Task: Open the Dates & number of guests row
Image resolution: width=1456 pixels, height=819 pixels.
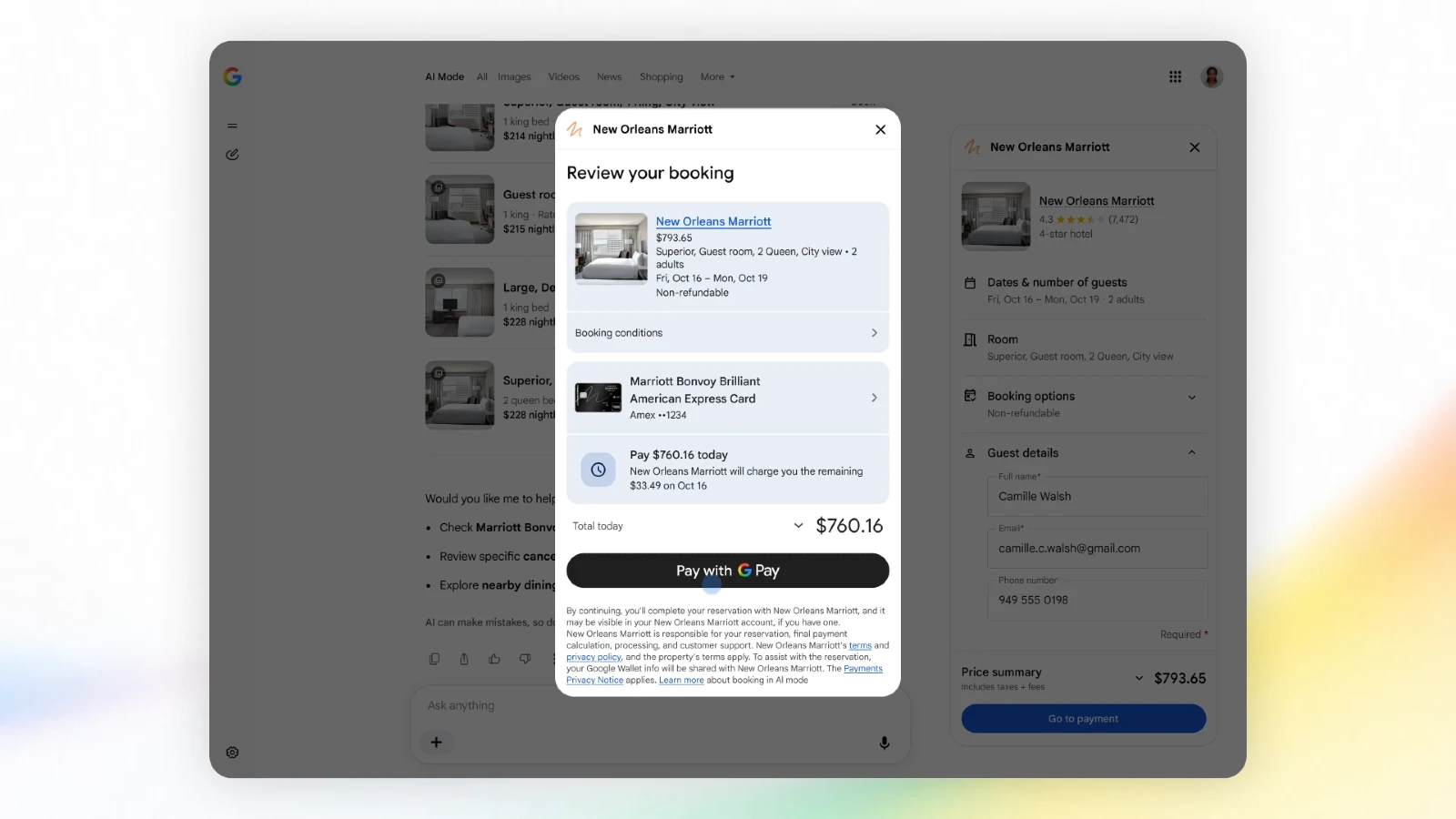Action: click(1084, 290)
